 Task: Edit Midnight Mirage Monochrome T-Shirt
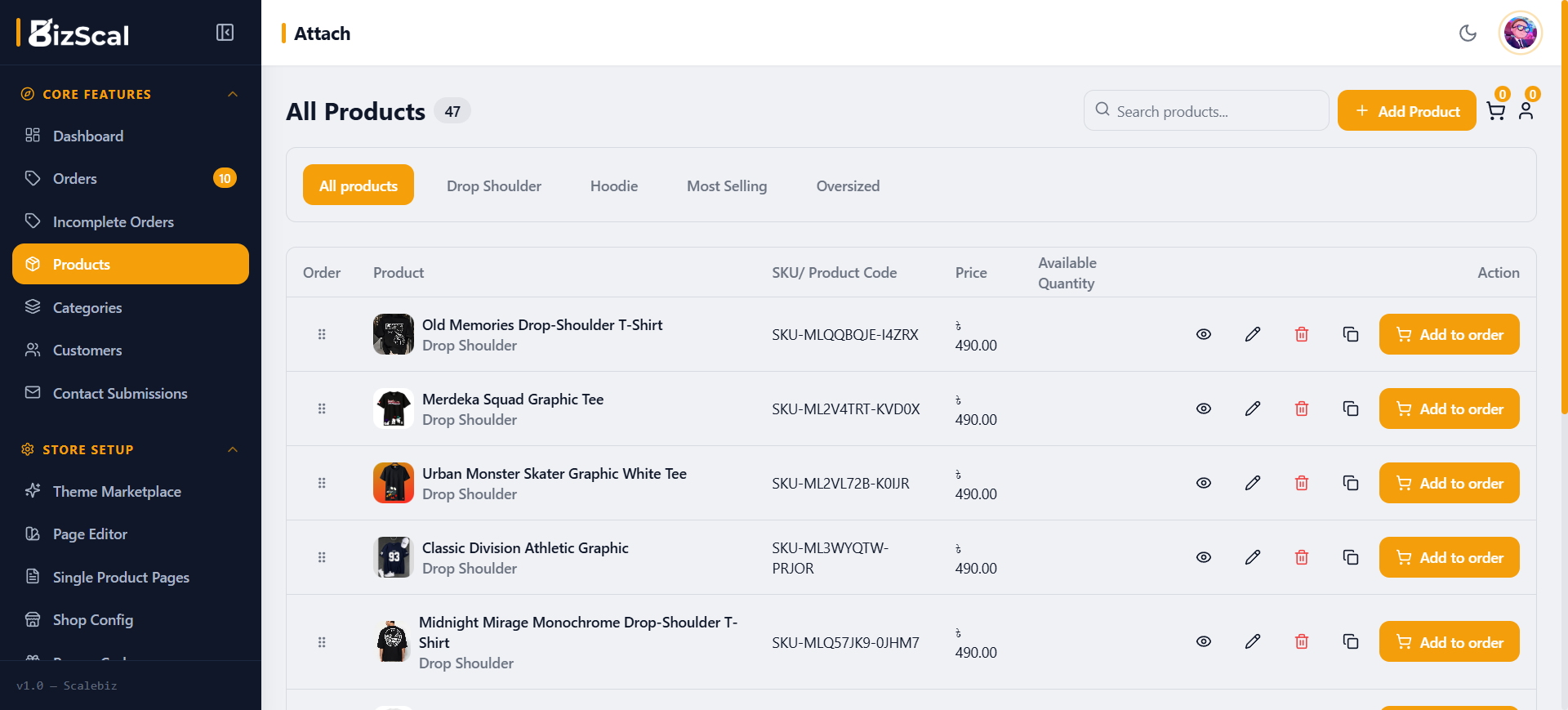click(x=1253, y=641)
